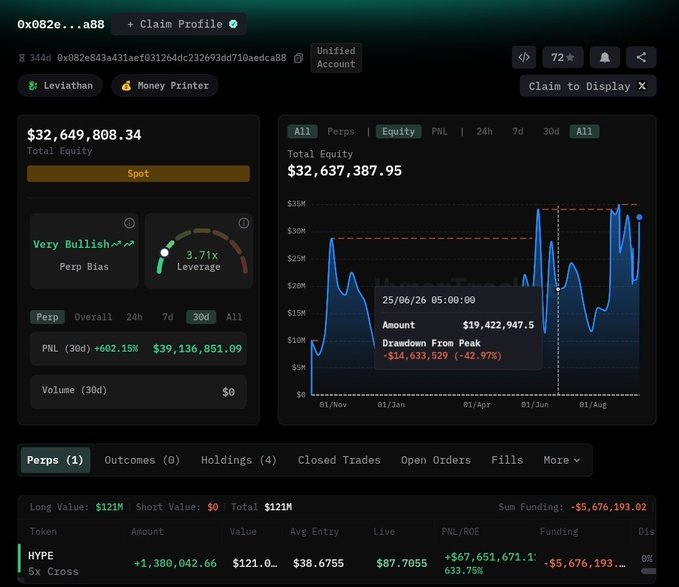Click the 72 star rating button
Viewport: 679px width, 587px height.
point(563,57)
